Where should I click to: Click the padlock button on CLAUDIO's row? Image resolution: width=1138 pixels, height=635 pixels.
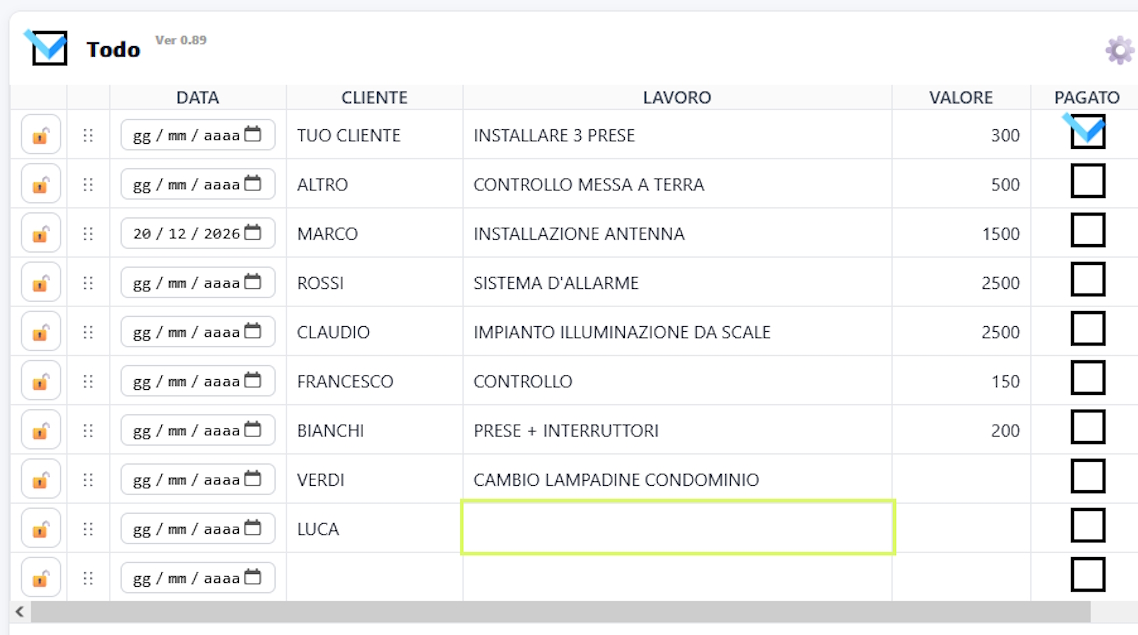[39, 330]
